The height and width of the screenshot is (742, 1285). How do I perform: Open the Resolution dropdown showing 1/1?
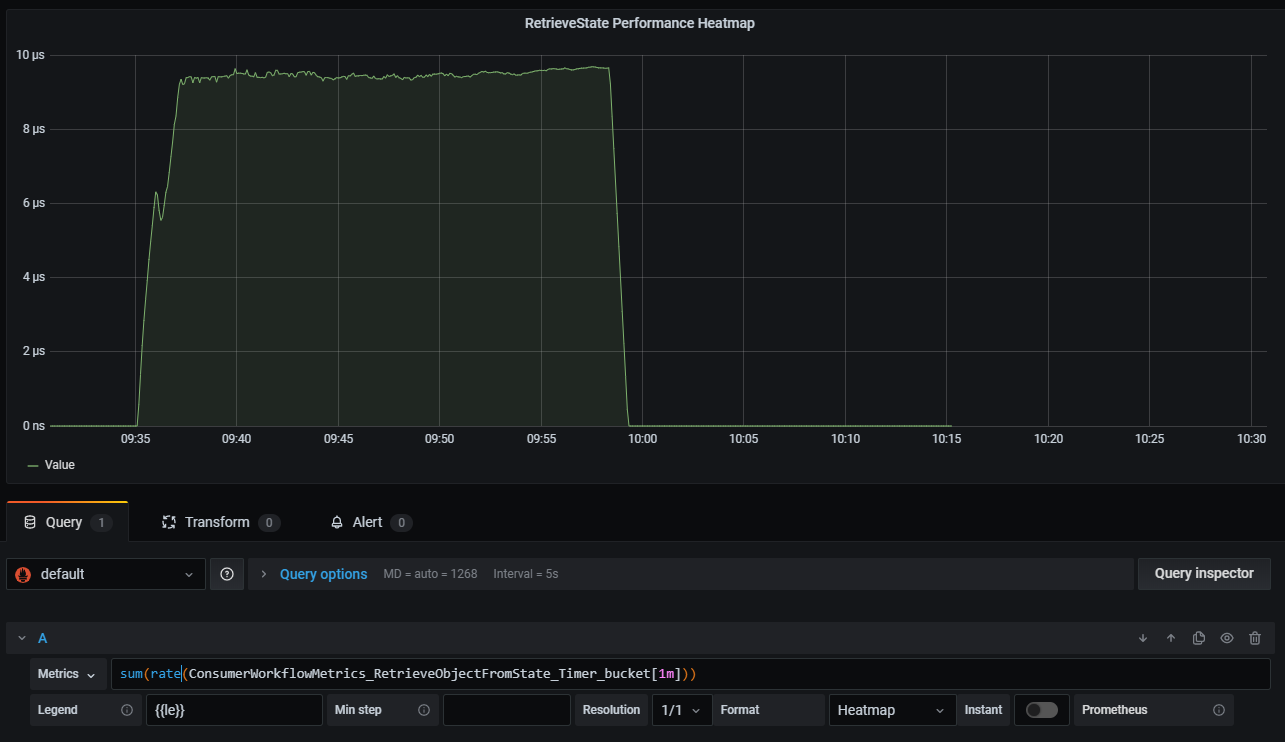pyautogui.click(x=681, y=709)
